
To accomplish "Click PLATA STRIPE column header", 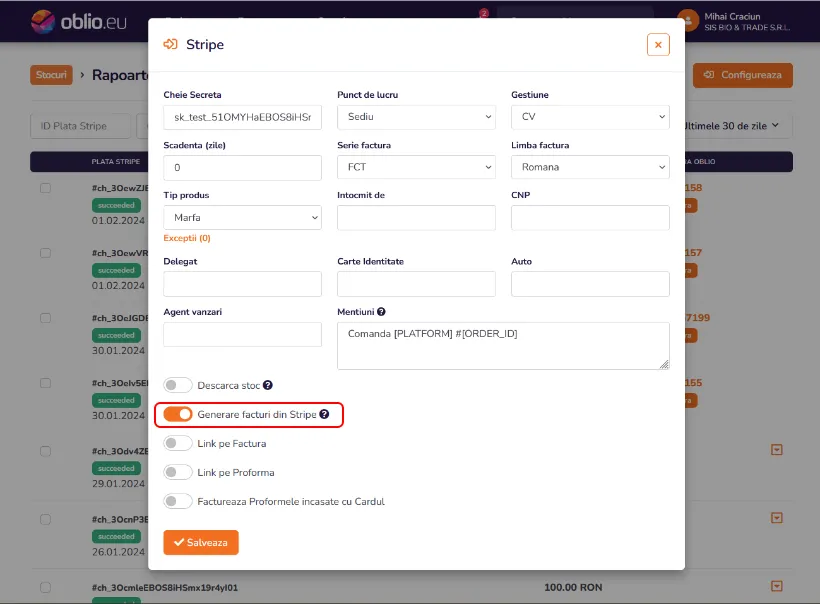I will coord(116,162).
